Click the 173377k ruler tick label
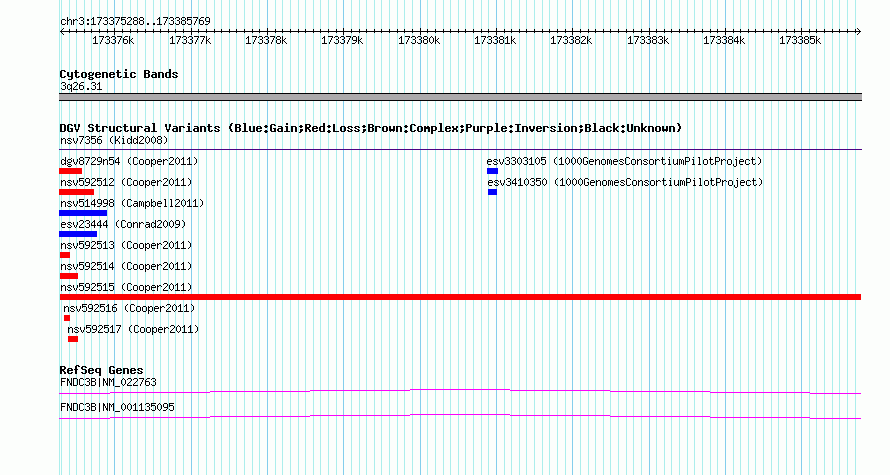 [190, 40]
